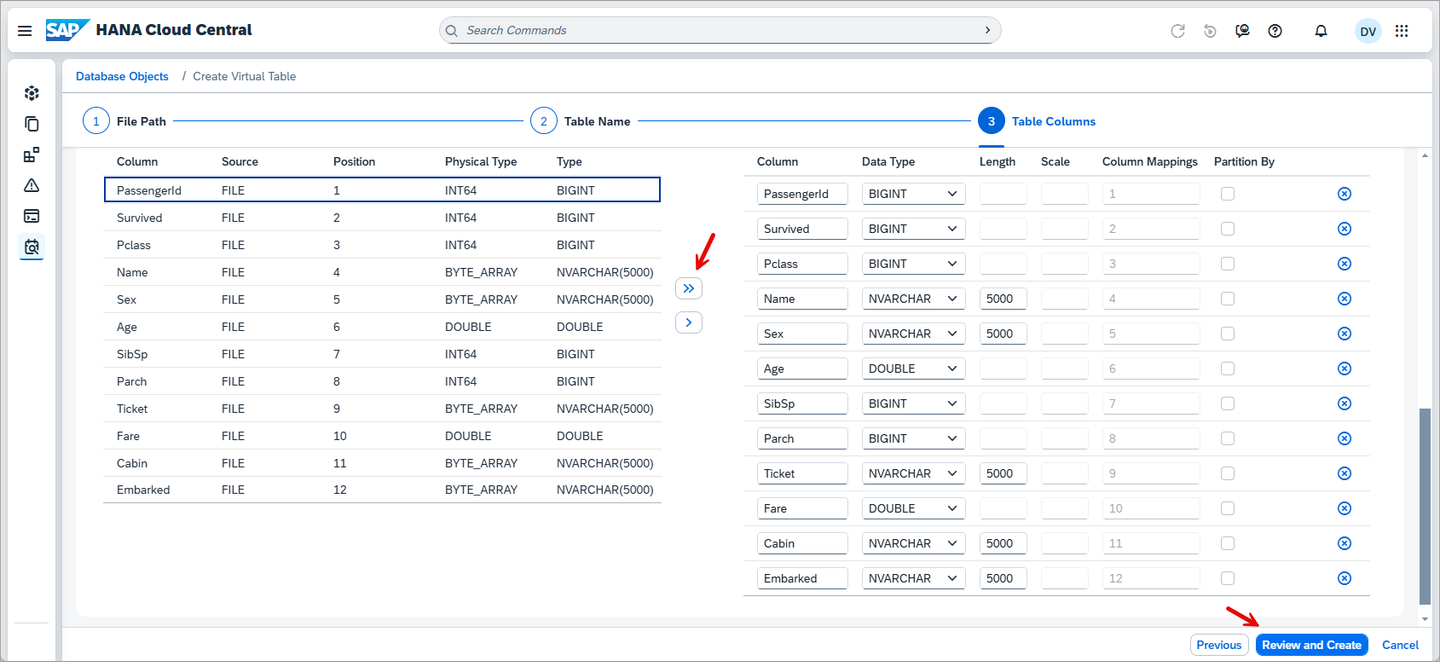
Task: Open Data Type dropdown for Survived
Action: tap(913, 229)
